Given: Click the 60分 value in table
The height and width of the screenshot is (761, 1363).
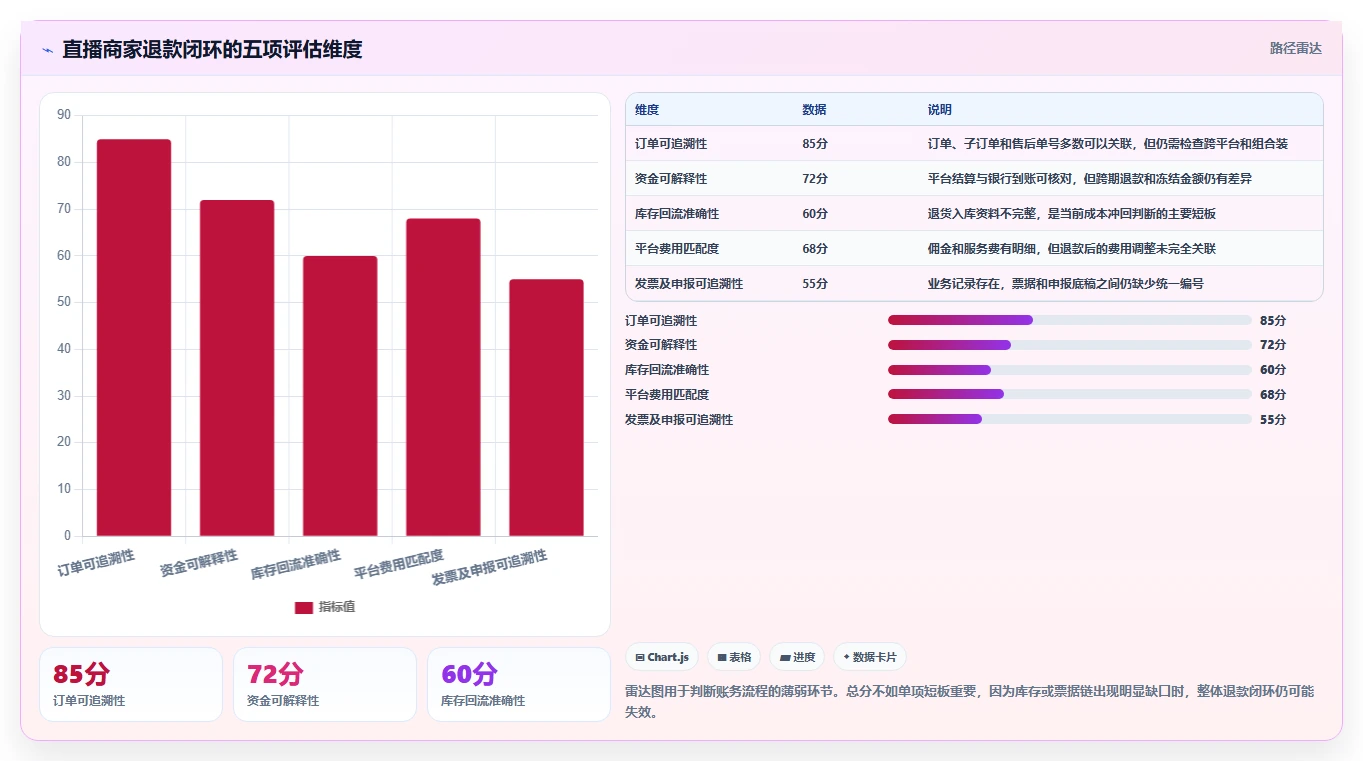Looking at the screenshot, I should [x=815, y=214].
